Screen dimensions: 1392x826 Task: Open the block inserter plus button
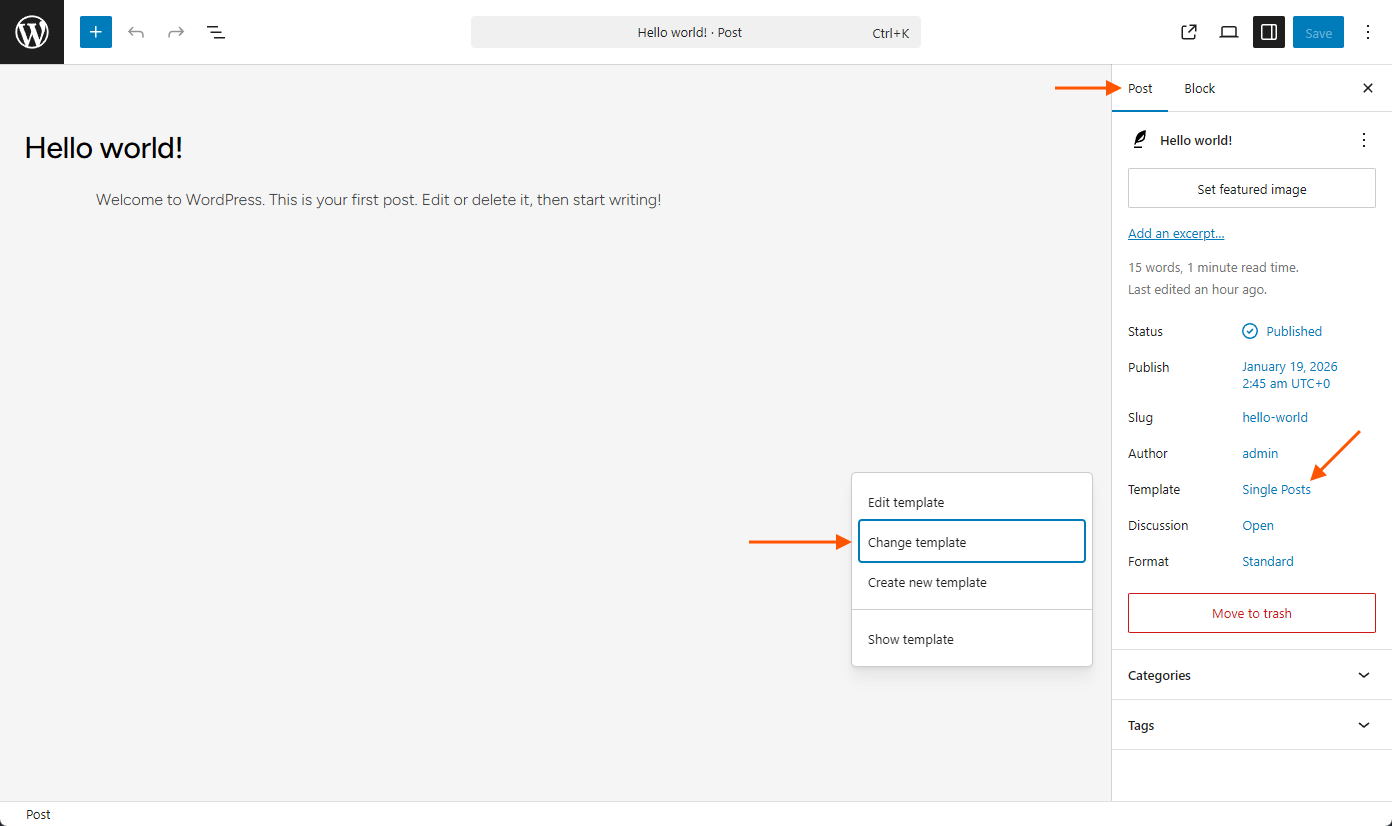[96, 32]
